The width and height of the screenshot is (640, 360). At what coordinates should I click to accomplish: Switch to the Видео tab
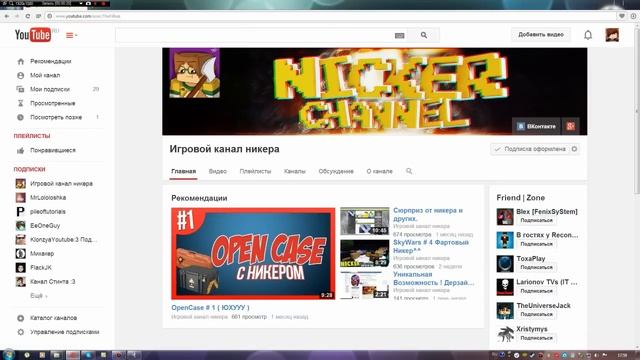coord(218,171)
